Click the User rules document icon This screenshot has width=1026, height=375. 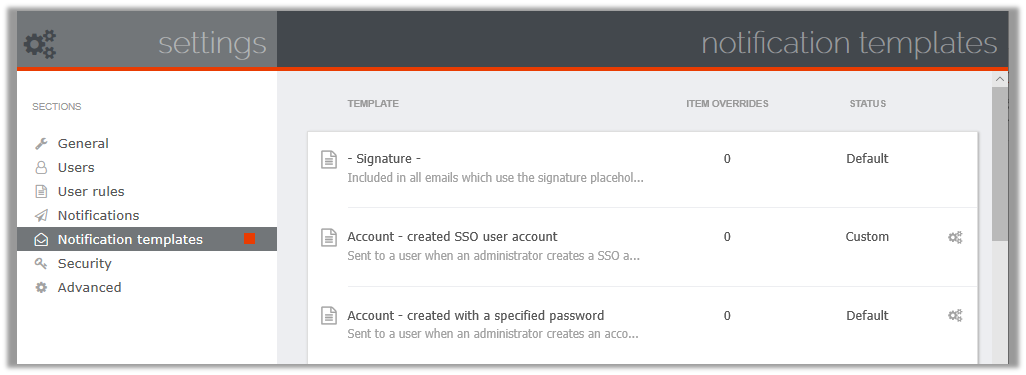click(x=41, y=191)
